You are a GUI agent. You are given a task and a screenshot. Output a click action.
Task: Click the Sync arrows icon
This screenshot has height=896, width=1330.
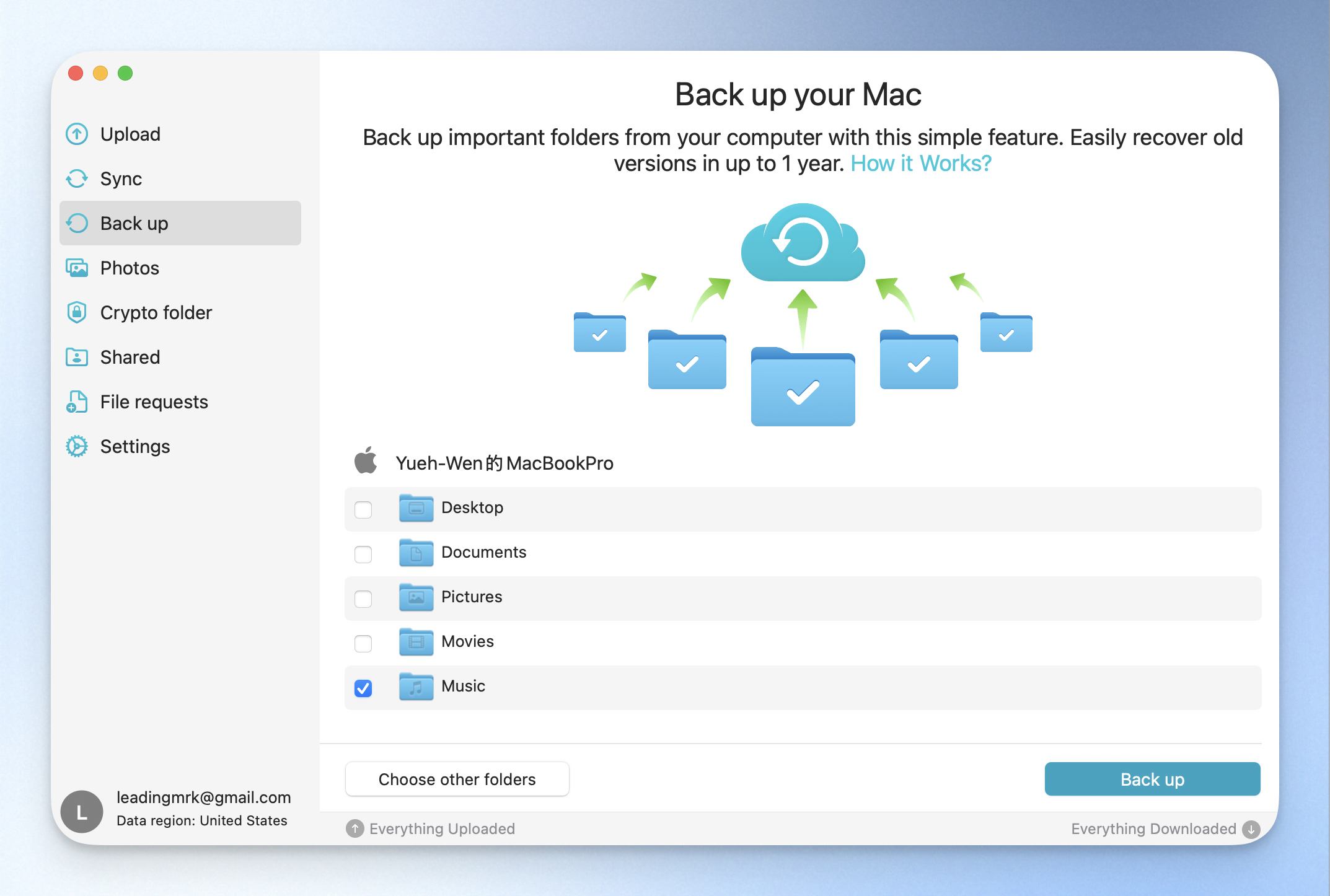[x=77, y=178]
